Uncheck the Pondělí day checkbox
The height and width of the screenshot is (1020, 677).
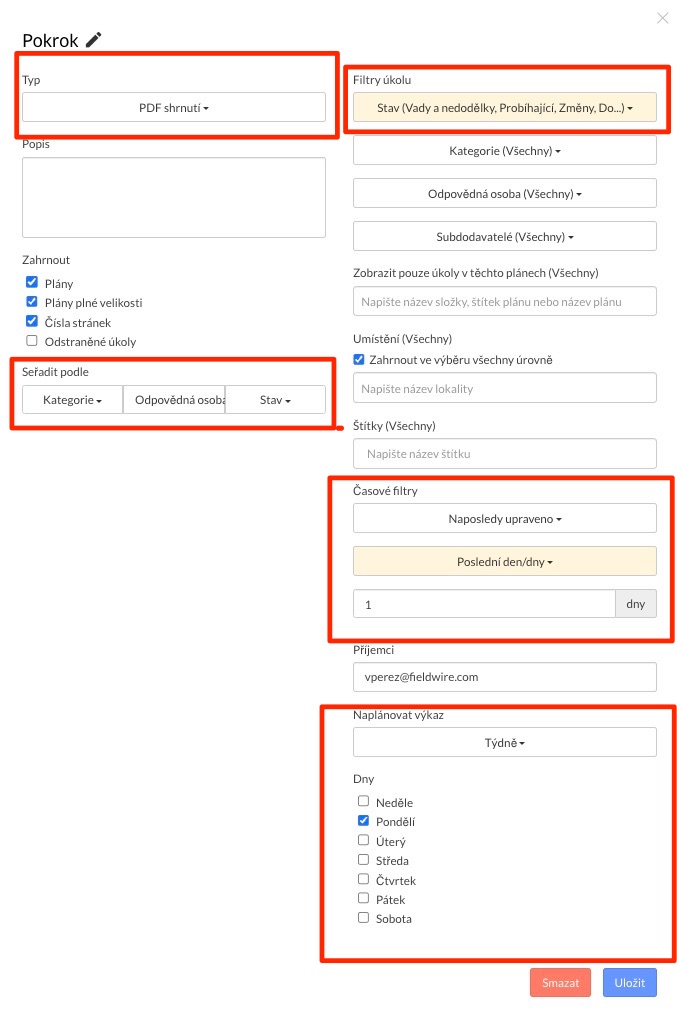pyautogui.click(x=363, y=821)
